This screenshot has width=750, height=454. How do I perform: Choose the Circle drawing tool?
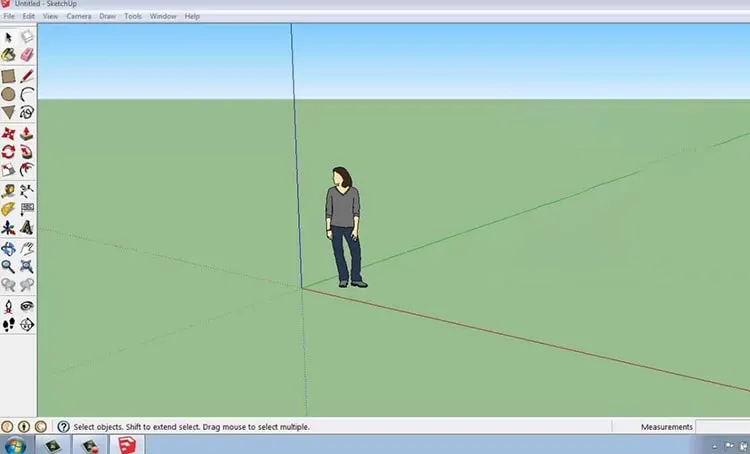(x=8, y=94)
